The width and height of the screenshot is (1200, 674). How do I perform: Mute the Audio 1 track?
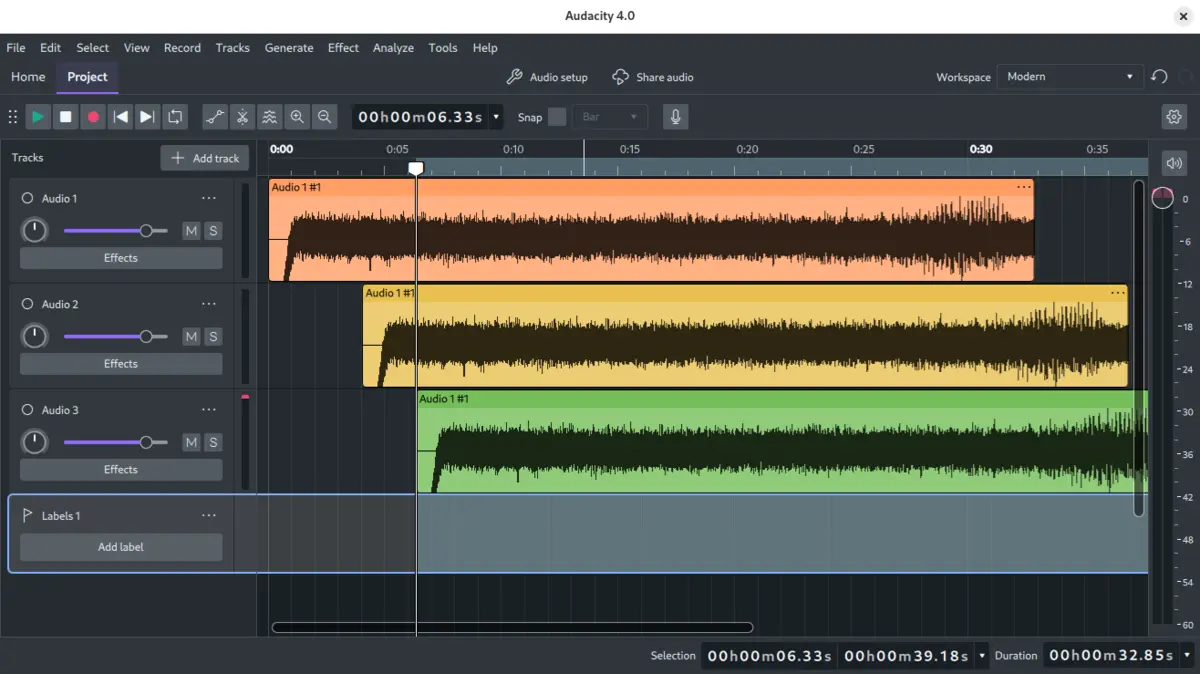coord(191,231)
